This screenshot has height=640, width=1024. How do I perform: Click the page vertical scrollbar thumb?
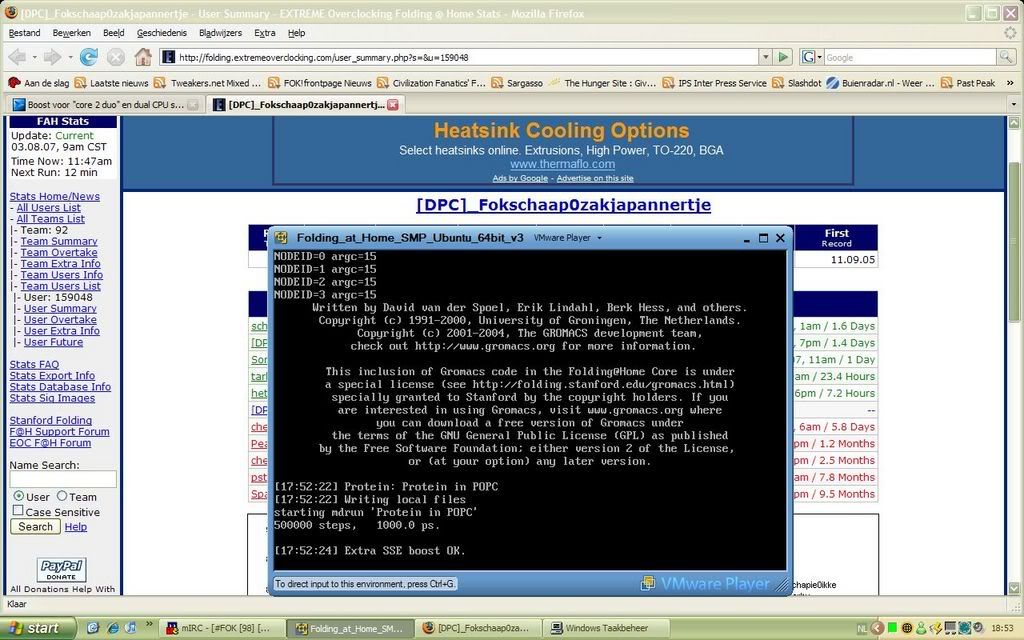point(1014,242)
